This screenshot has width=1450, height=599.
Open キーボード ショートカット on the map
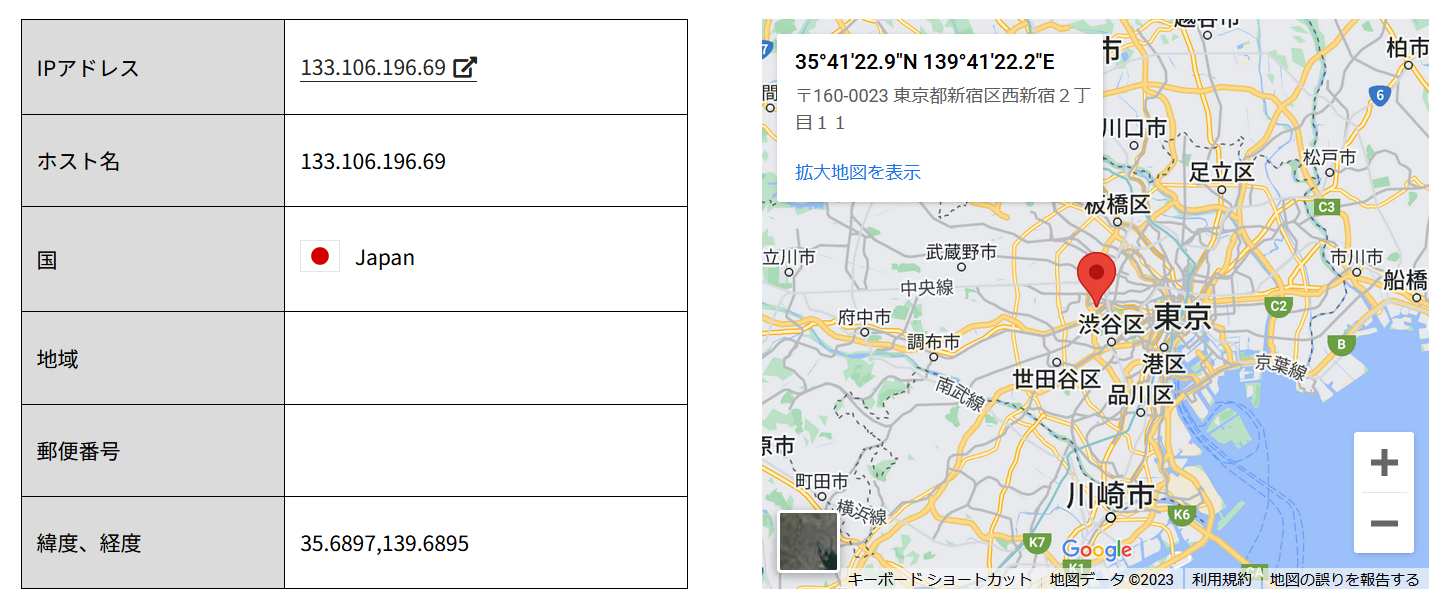point(940,580)
